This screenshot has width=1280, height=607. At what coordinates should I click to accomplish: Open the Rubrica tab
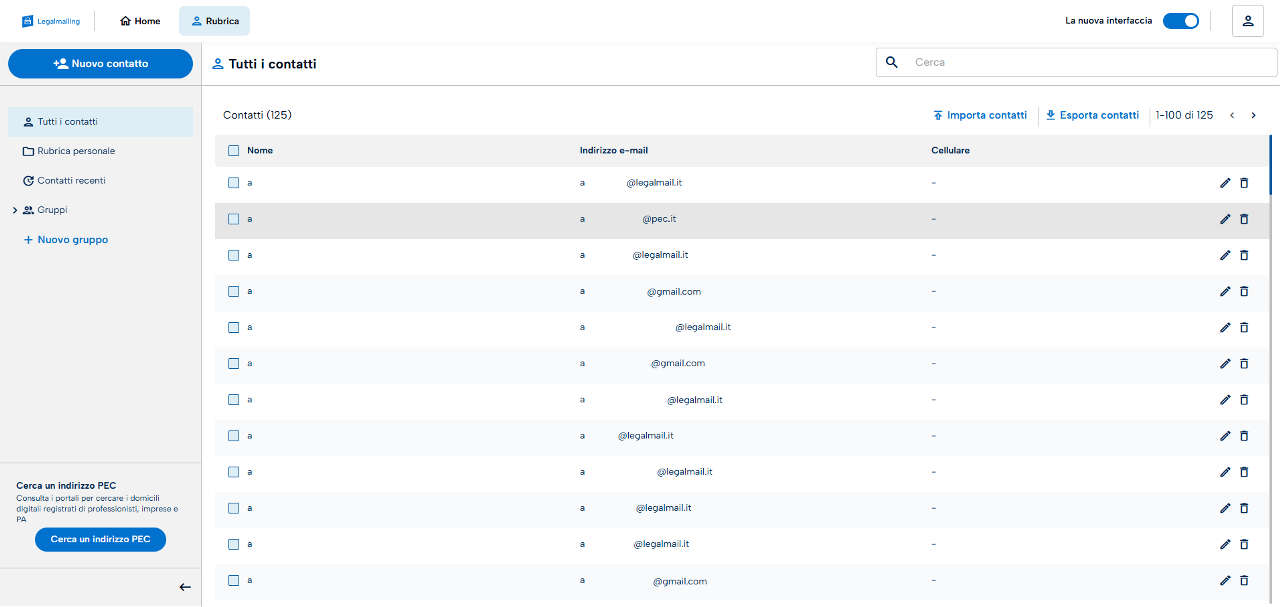215,21
